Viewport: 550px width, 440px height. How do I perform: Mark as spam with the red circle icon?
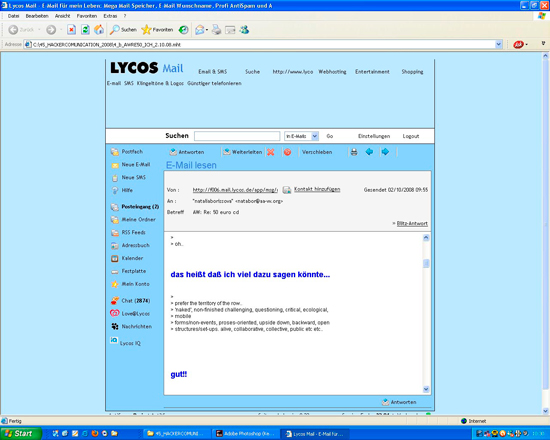pos(287,152)
